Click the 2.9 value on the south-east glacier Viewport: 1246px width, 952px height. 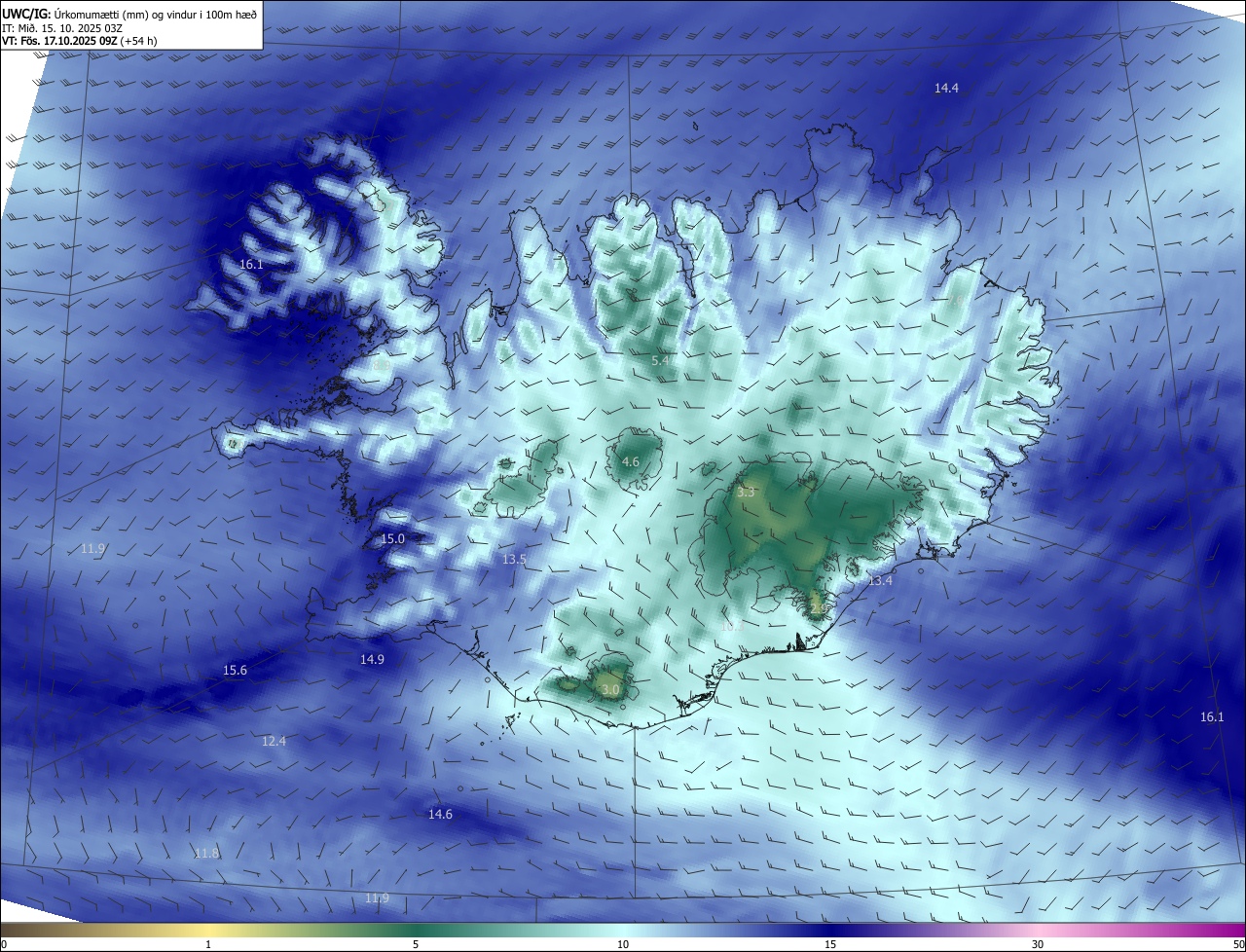click(819, 608)
